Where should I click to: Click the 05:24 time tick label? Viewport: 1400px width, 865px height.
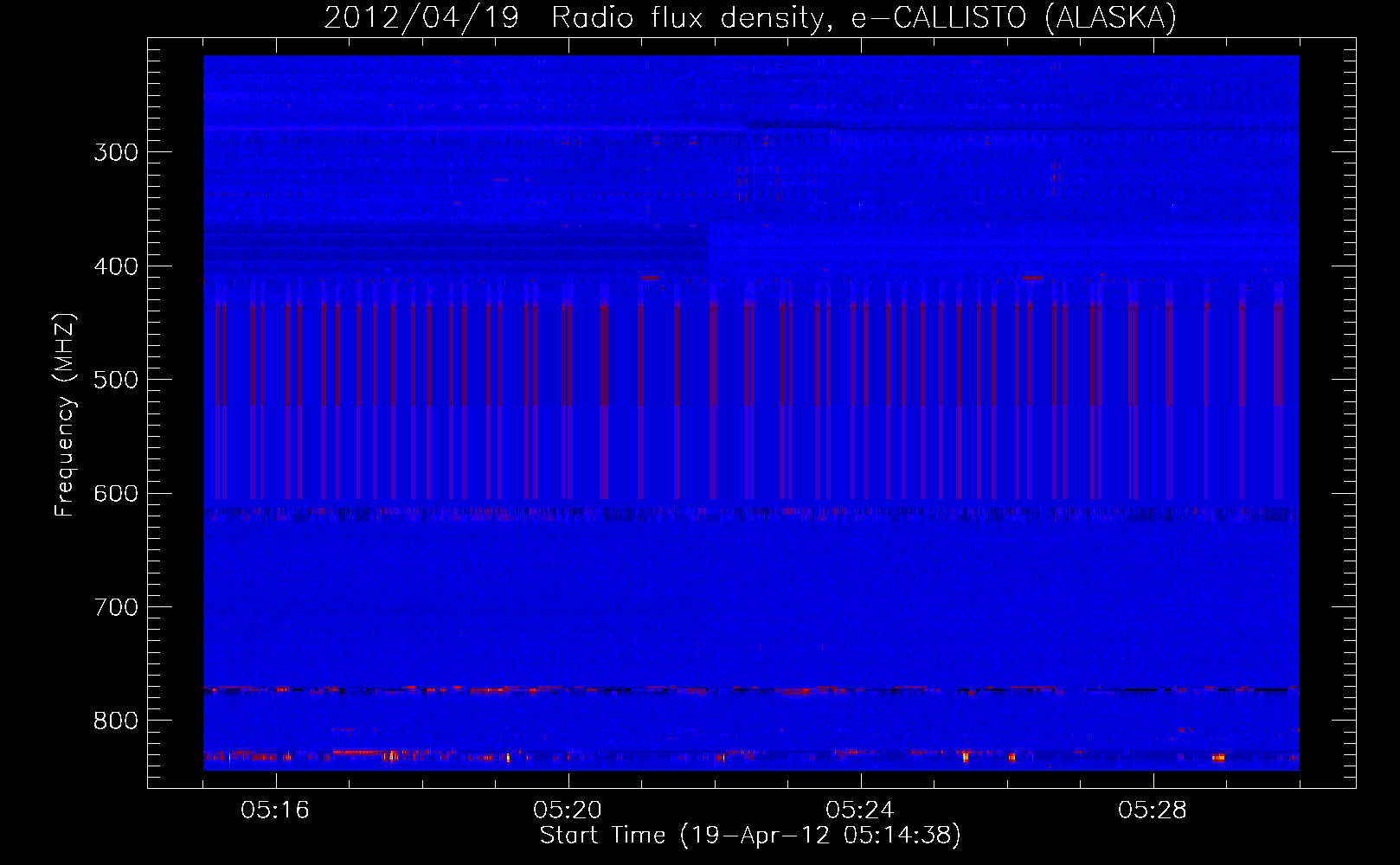[x=859, y=811]
